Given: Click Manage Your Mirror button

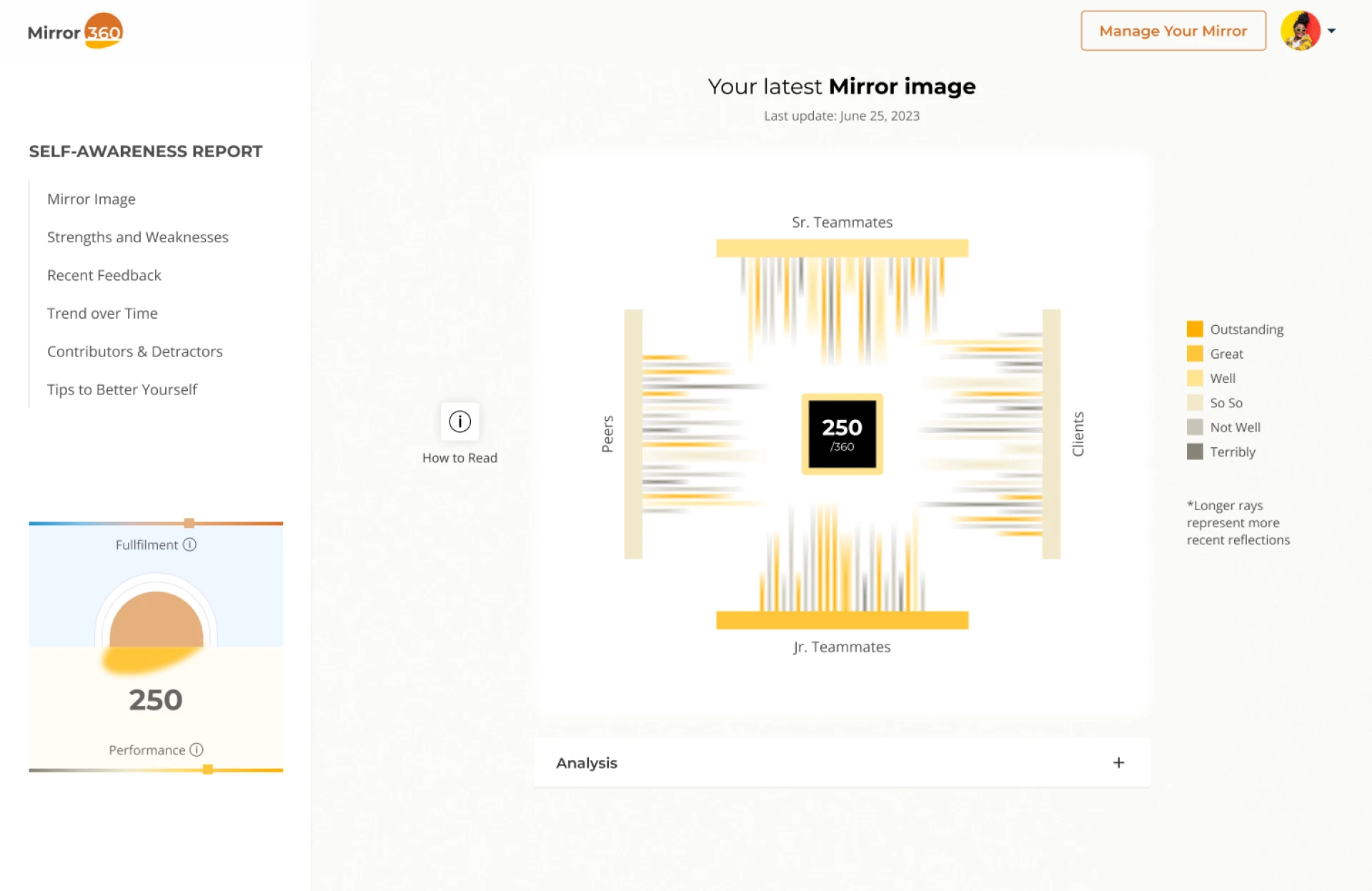Looking at the screenshot, I should (1173, 31).
